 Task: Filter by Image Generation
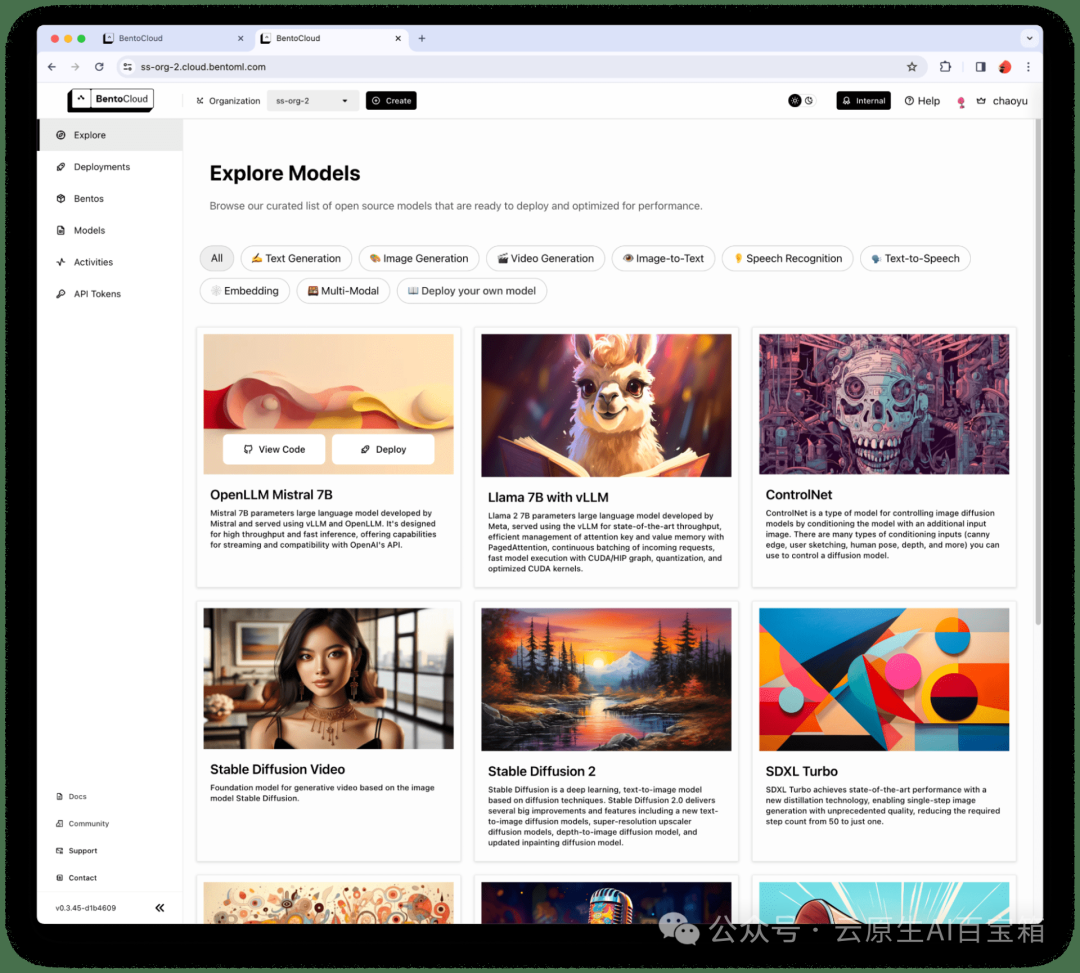[419, 258]
